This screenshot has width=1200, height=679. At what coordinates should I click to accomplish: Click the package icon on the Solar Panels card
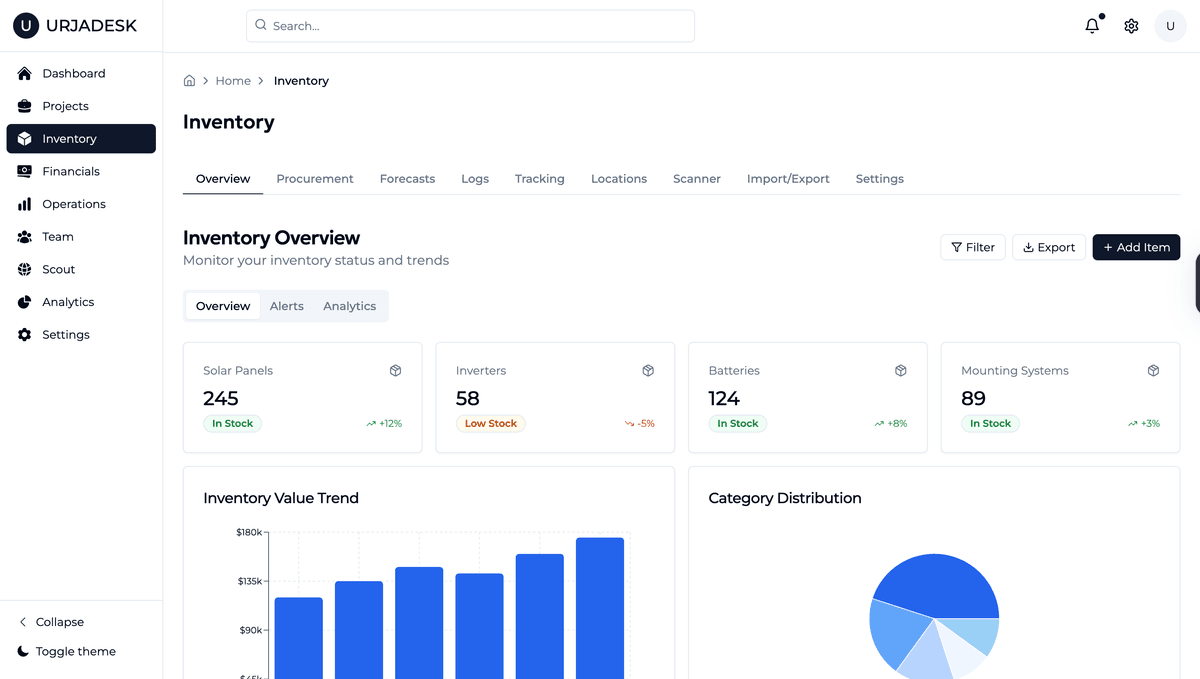pyautogui.click(x=395, y=370)
